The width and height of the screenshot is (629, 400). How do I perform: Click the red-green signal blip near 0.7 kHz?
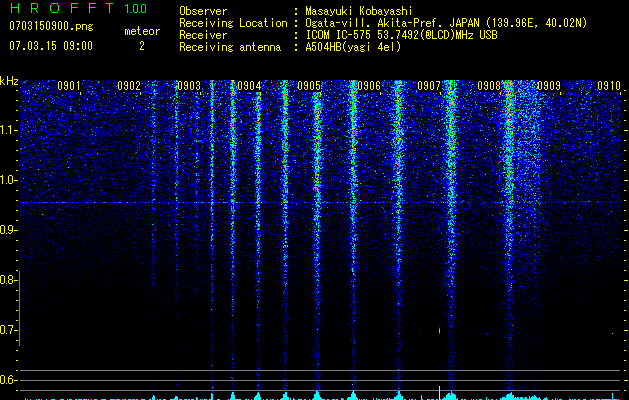tap(440, 331)
